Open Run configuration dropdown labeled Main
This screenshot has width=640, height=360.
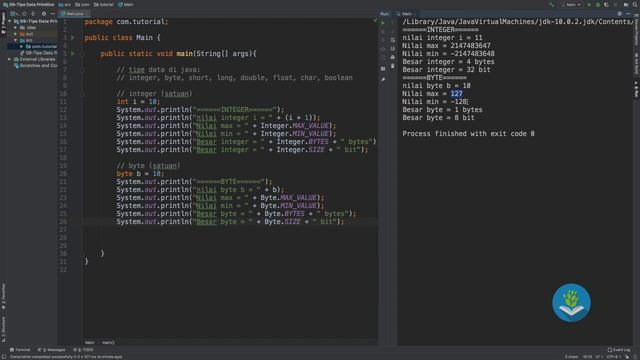(571, 4)
